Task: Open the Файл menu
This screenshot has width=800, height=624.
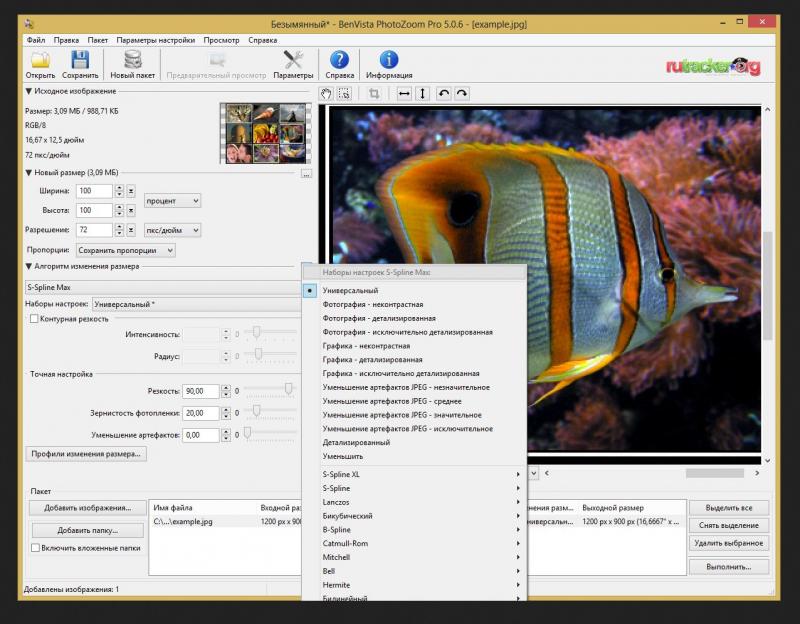Action: click(x=36, y=40)
